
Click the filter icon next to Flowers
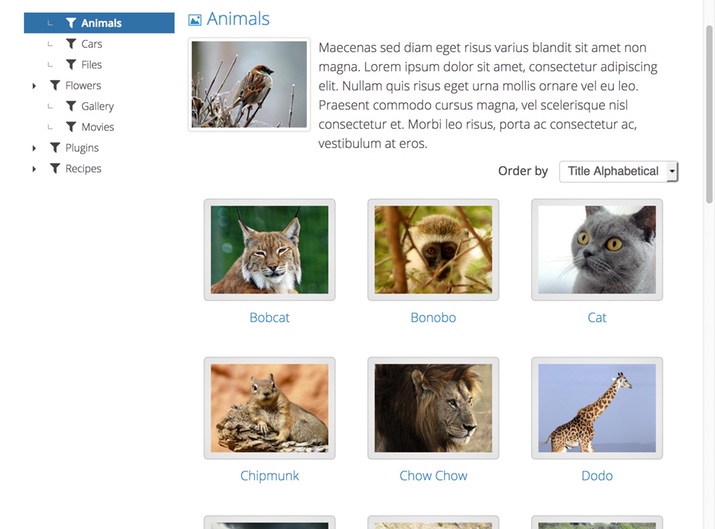coord(55,85)
